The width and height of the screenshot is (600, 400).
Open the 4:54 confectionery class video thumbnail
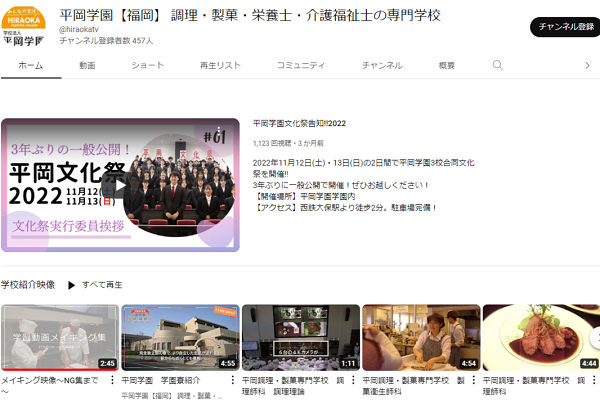tap(421, 338)
